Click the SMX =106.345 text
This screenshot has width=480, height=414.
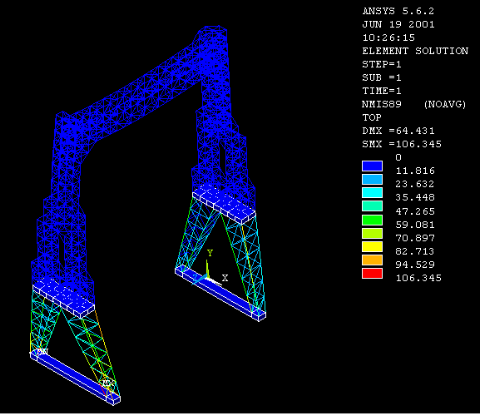(x=402, y=144)
